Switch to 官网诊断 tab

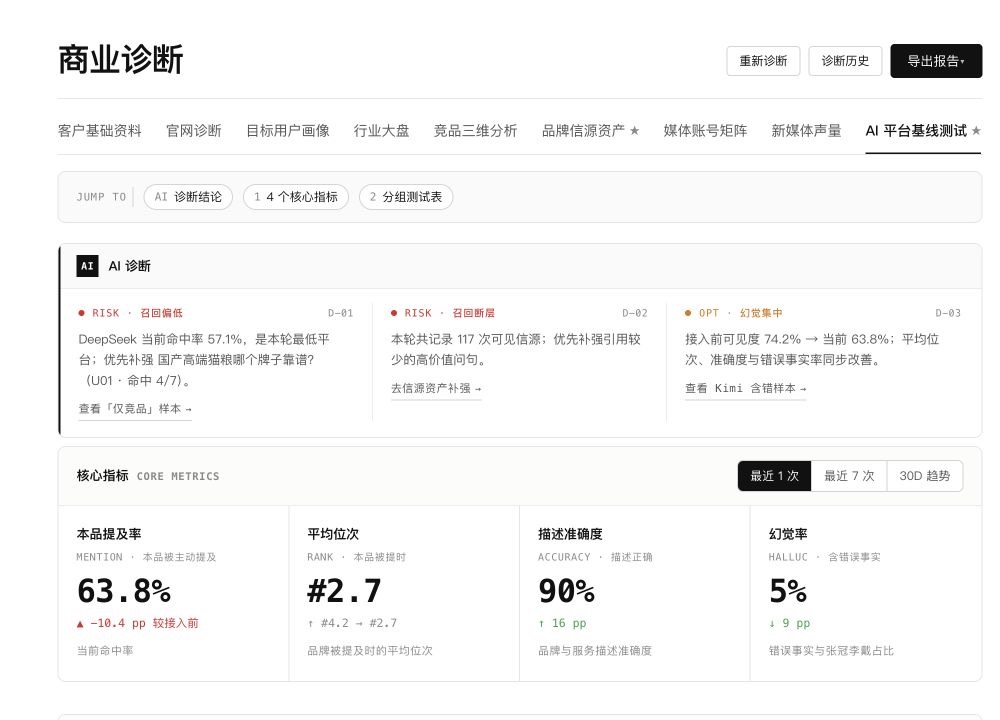point(194,131)
